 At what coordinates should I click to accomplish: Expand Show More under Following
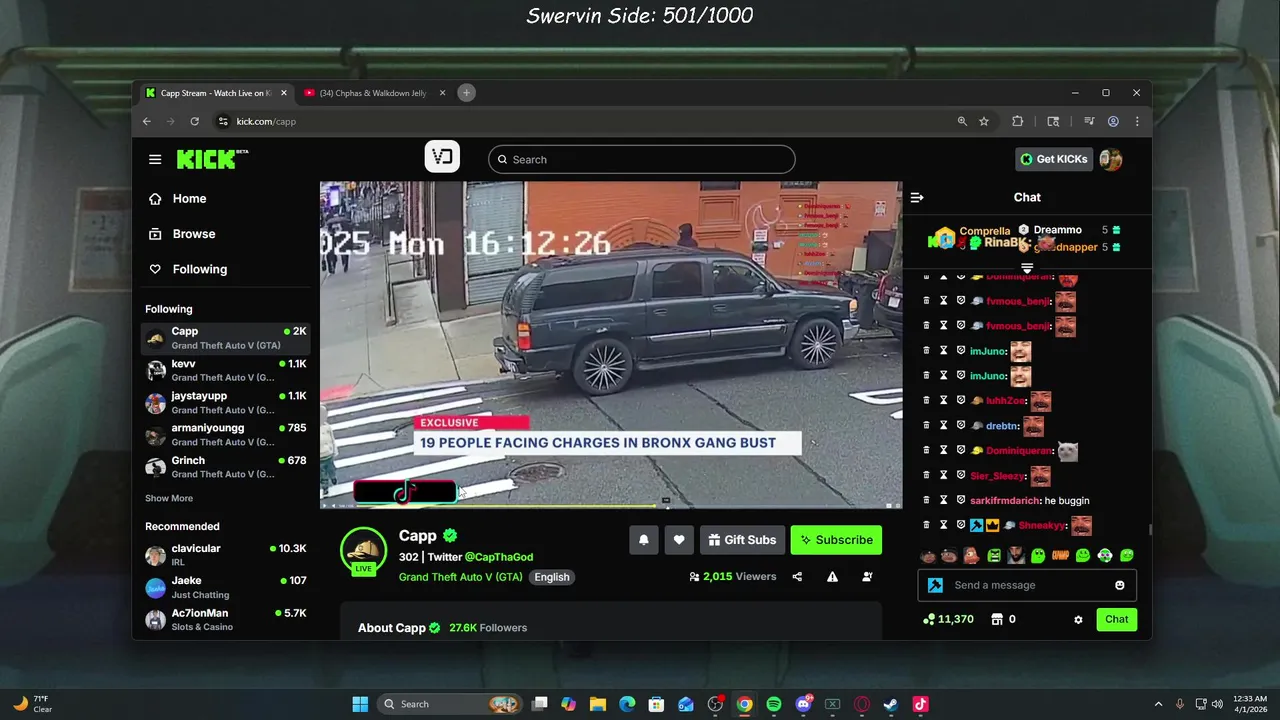pos(169,498)
